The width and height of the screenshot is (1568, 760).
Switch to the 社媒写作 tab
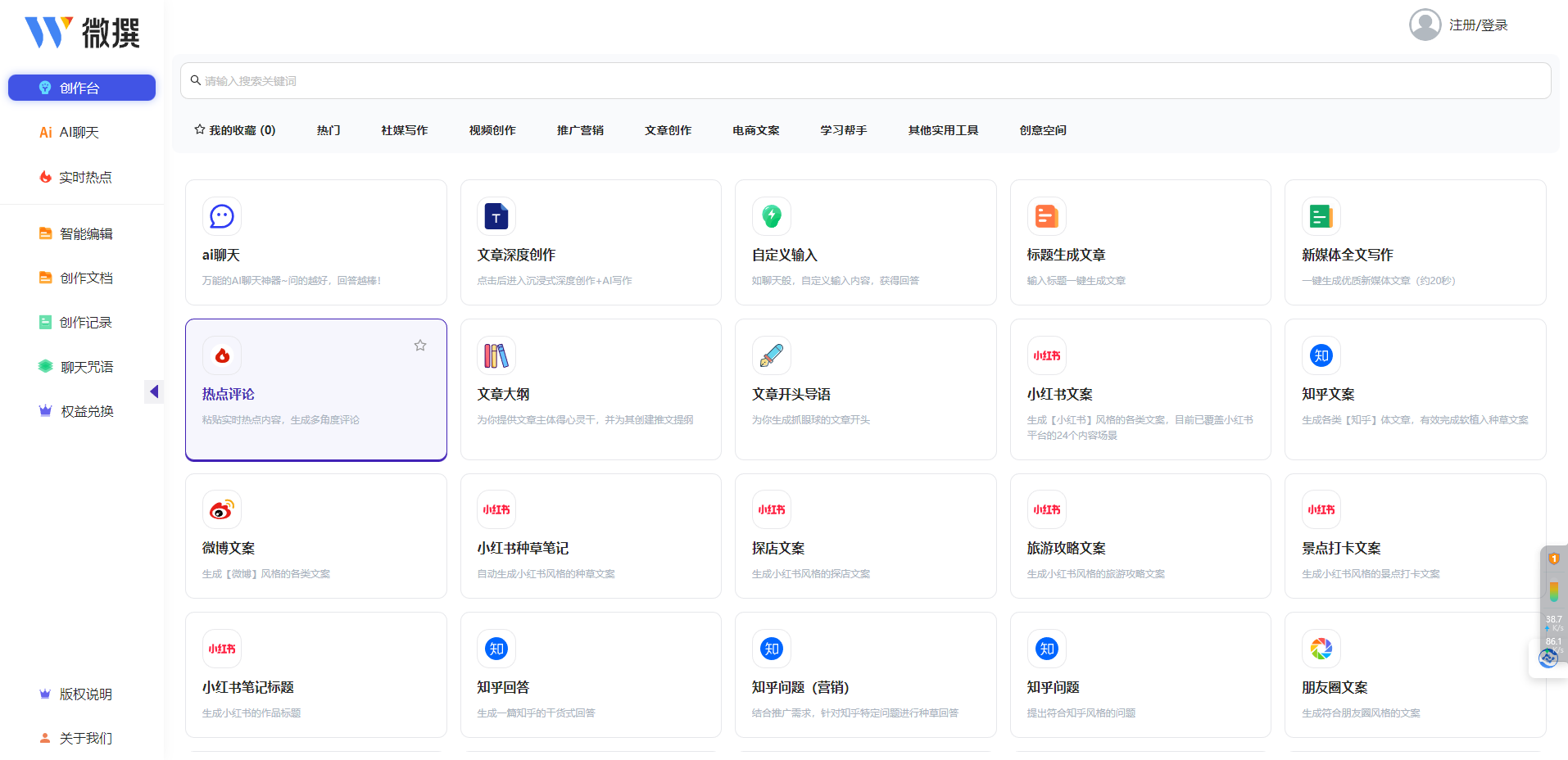pos(404,129)
